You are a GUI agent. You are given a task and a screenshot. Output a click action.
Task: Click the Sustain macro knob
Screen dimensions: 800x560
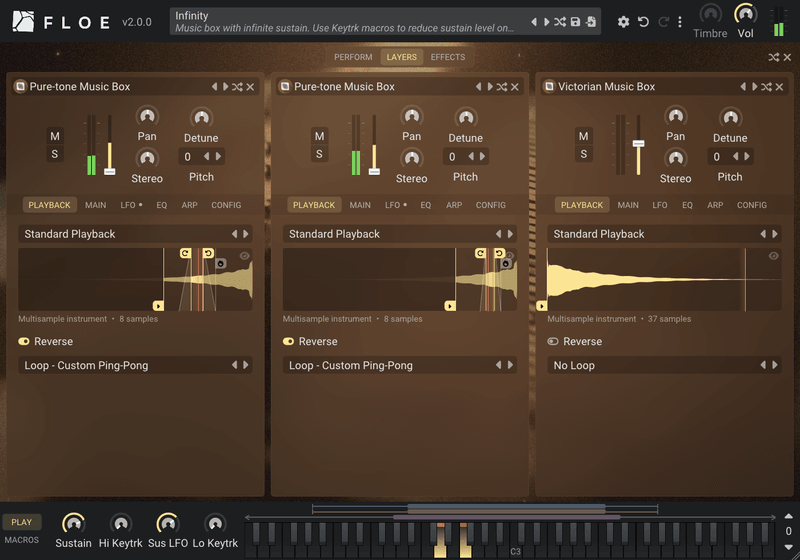coord(73,523)
